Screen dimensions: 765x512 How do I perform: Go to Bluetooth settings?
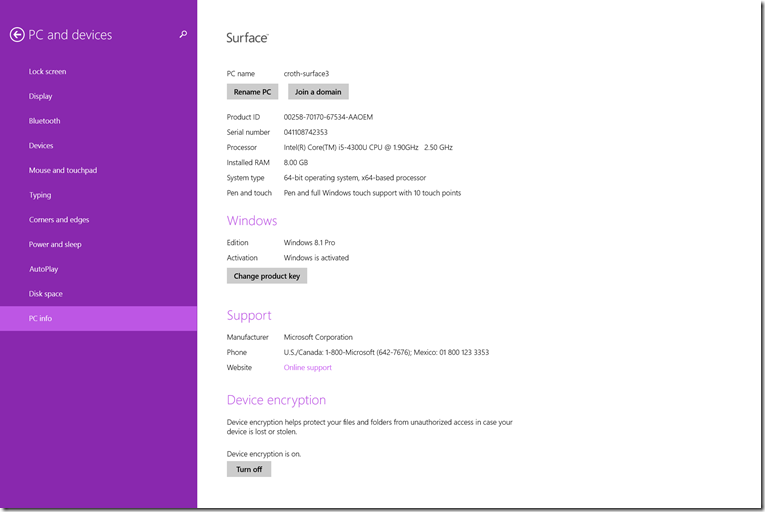click(x=44, y=121)
